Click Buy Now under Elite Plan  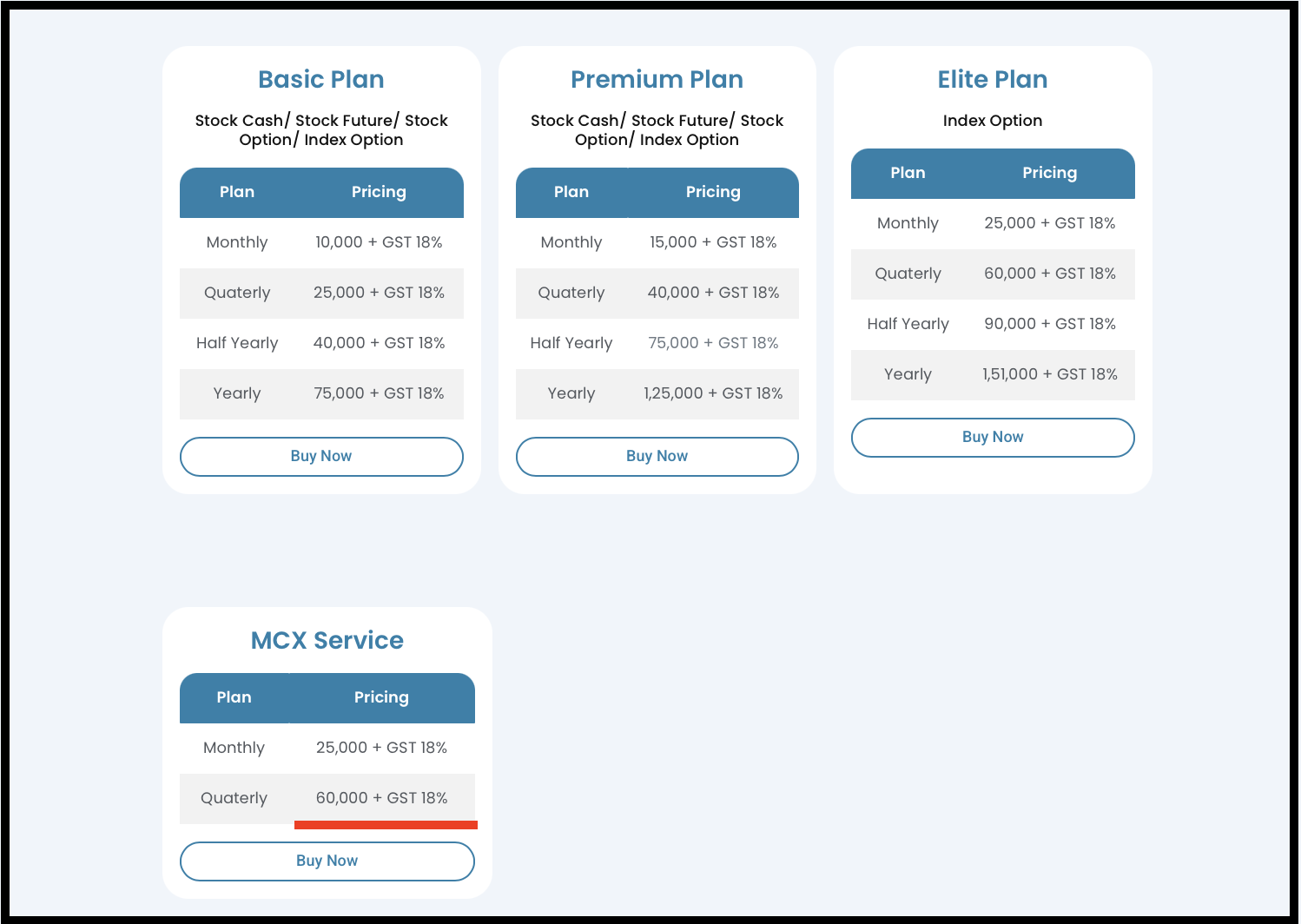[993, 438]
